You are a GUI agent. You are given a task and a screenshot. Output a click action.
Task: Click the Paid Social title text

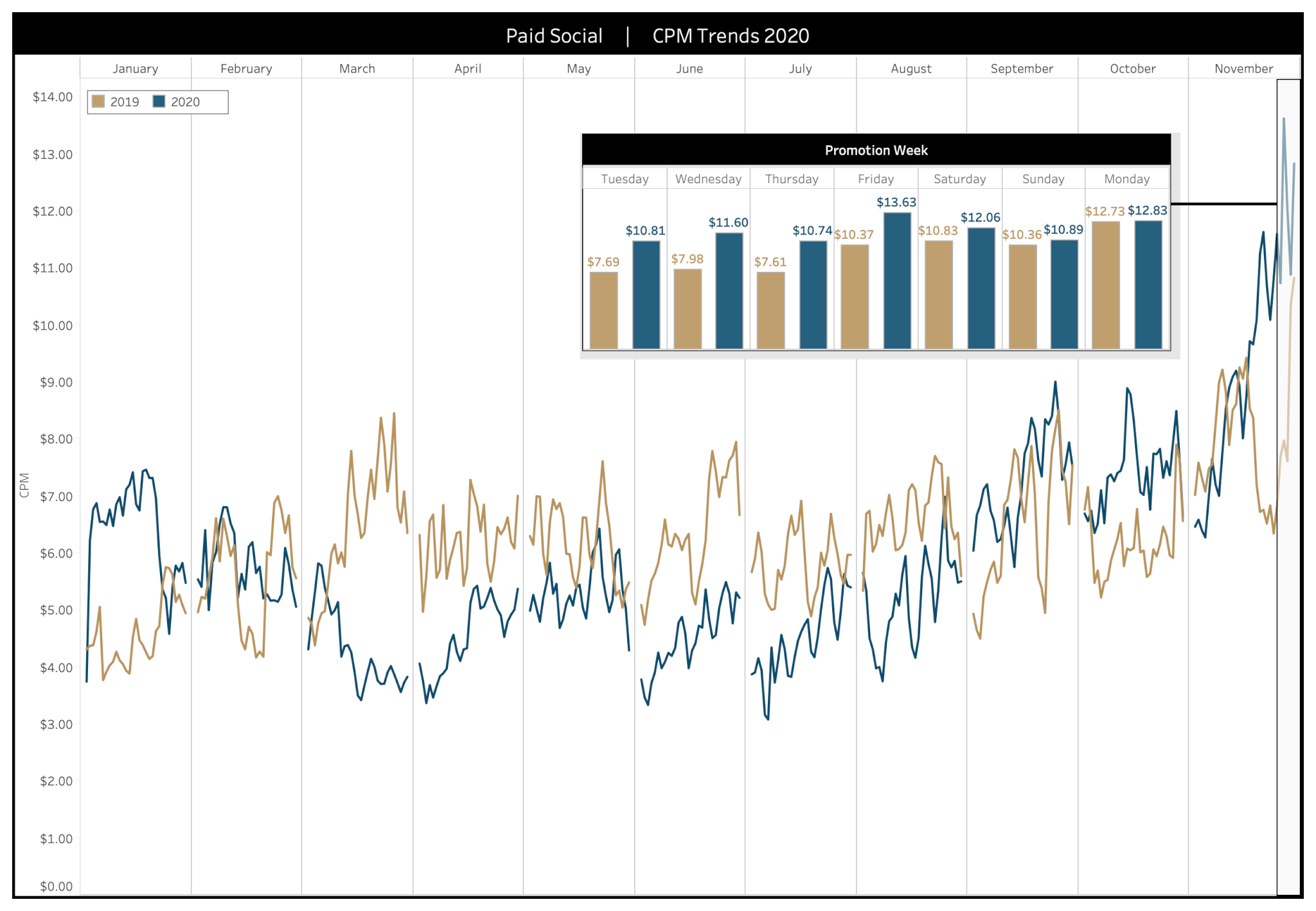coord(554,36)
